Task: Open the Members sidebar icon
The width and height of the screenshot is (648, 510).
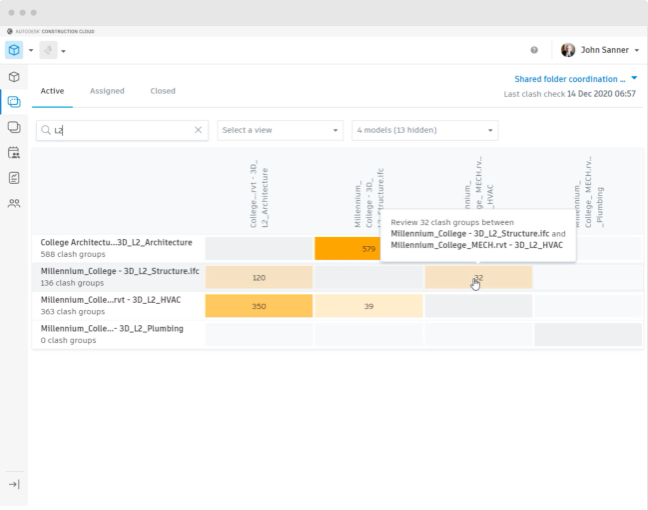Action: (x=14, y=203)
